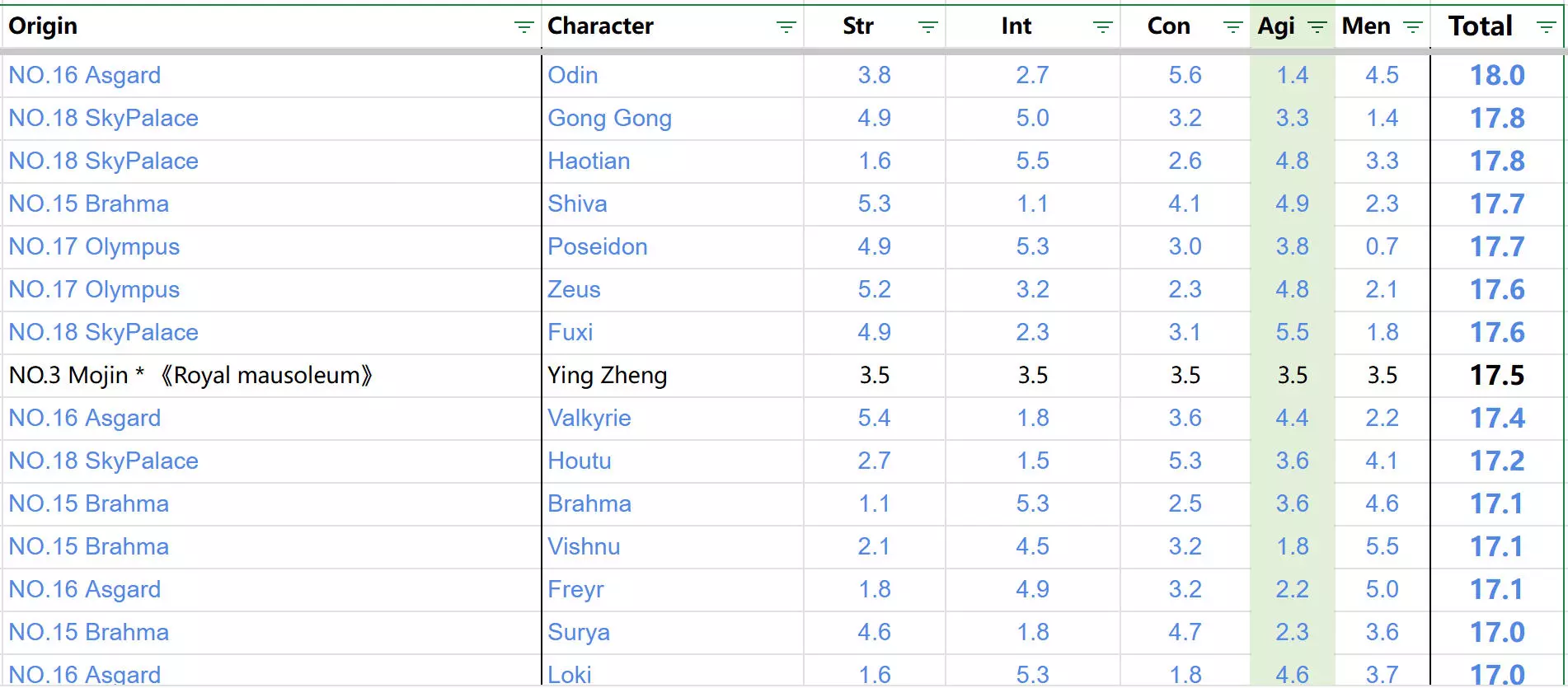Click the Total column filter icon

pos(1547,27)
